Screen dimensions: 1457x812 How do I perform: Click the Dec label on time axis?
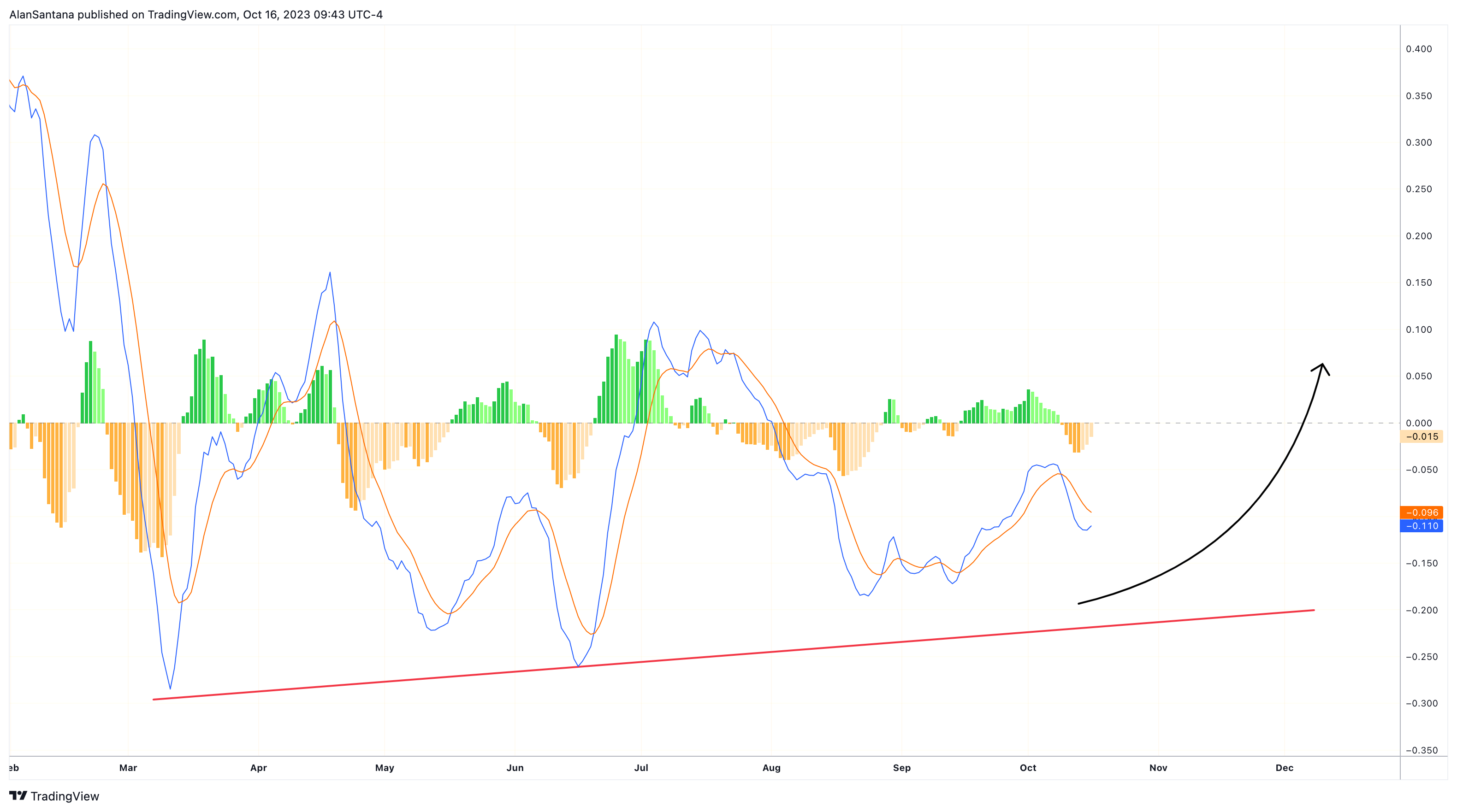point(1285,768)
